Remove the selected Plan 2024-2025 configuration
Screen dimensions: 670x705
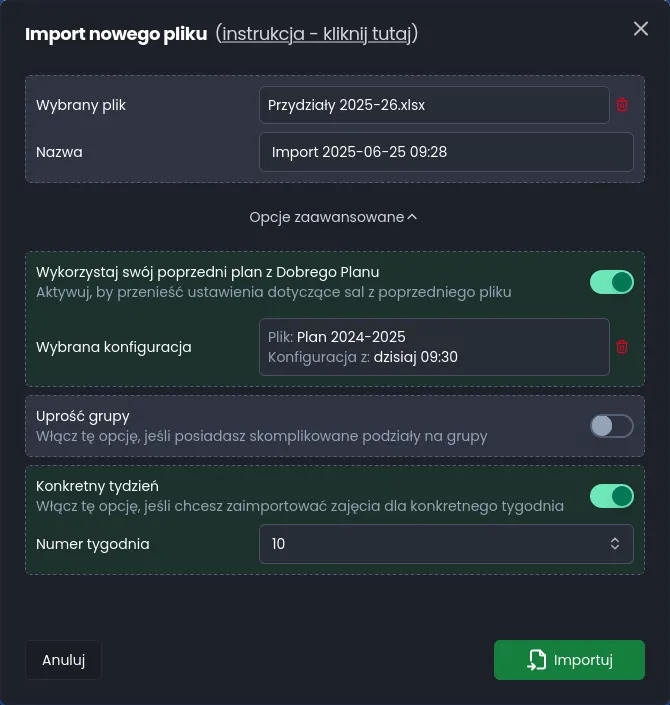(x=622, y=347)
